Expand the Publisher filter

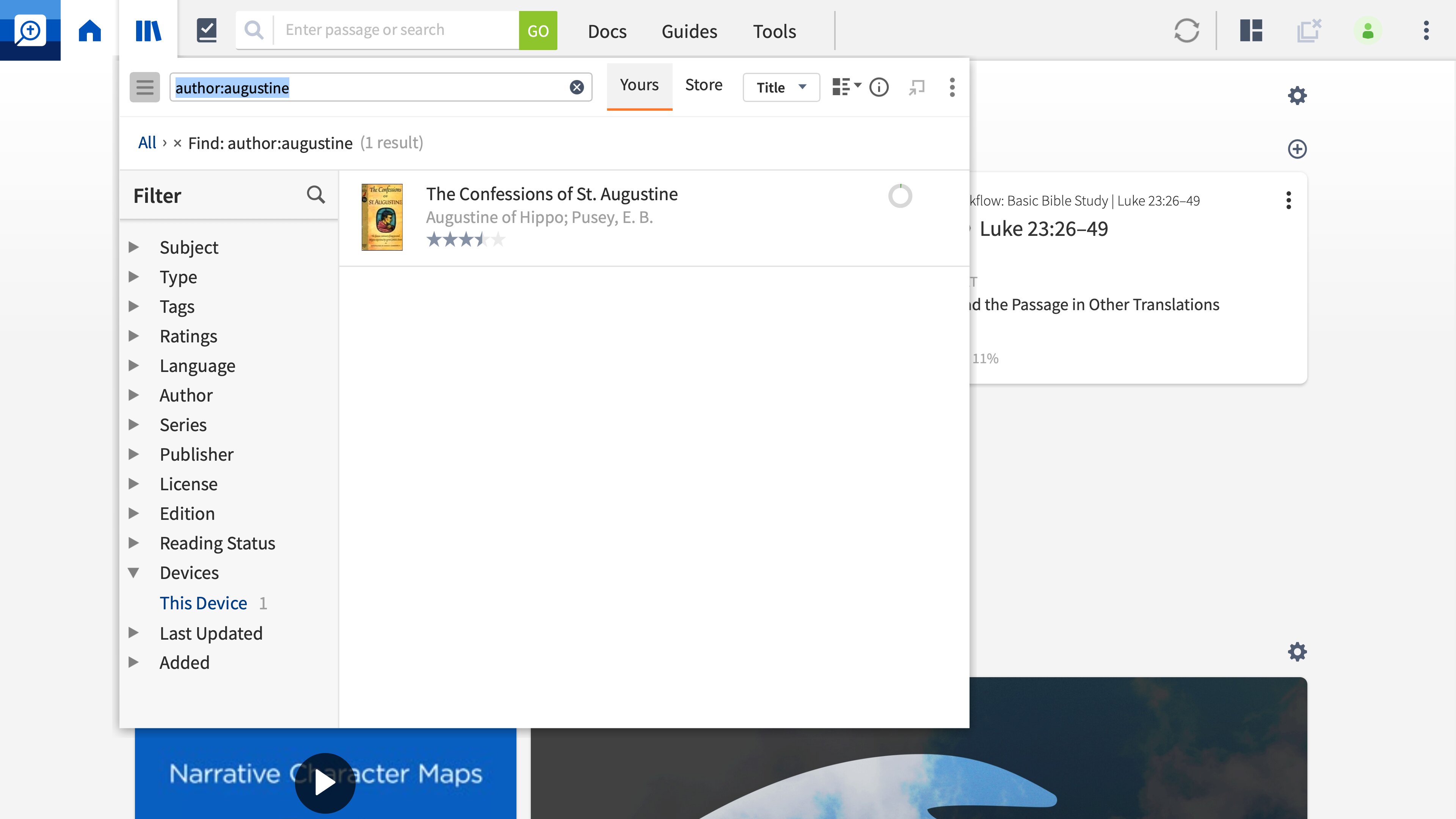[133, 454]
